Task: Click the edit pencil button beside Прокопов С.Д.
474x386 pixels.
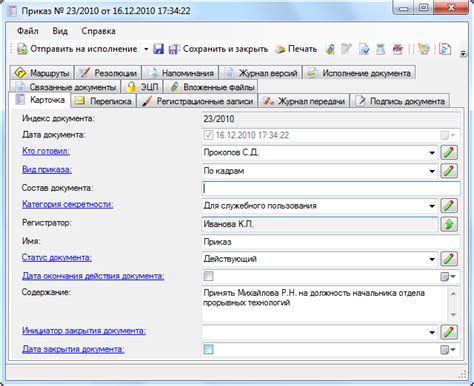Action: pos(449,153)
